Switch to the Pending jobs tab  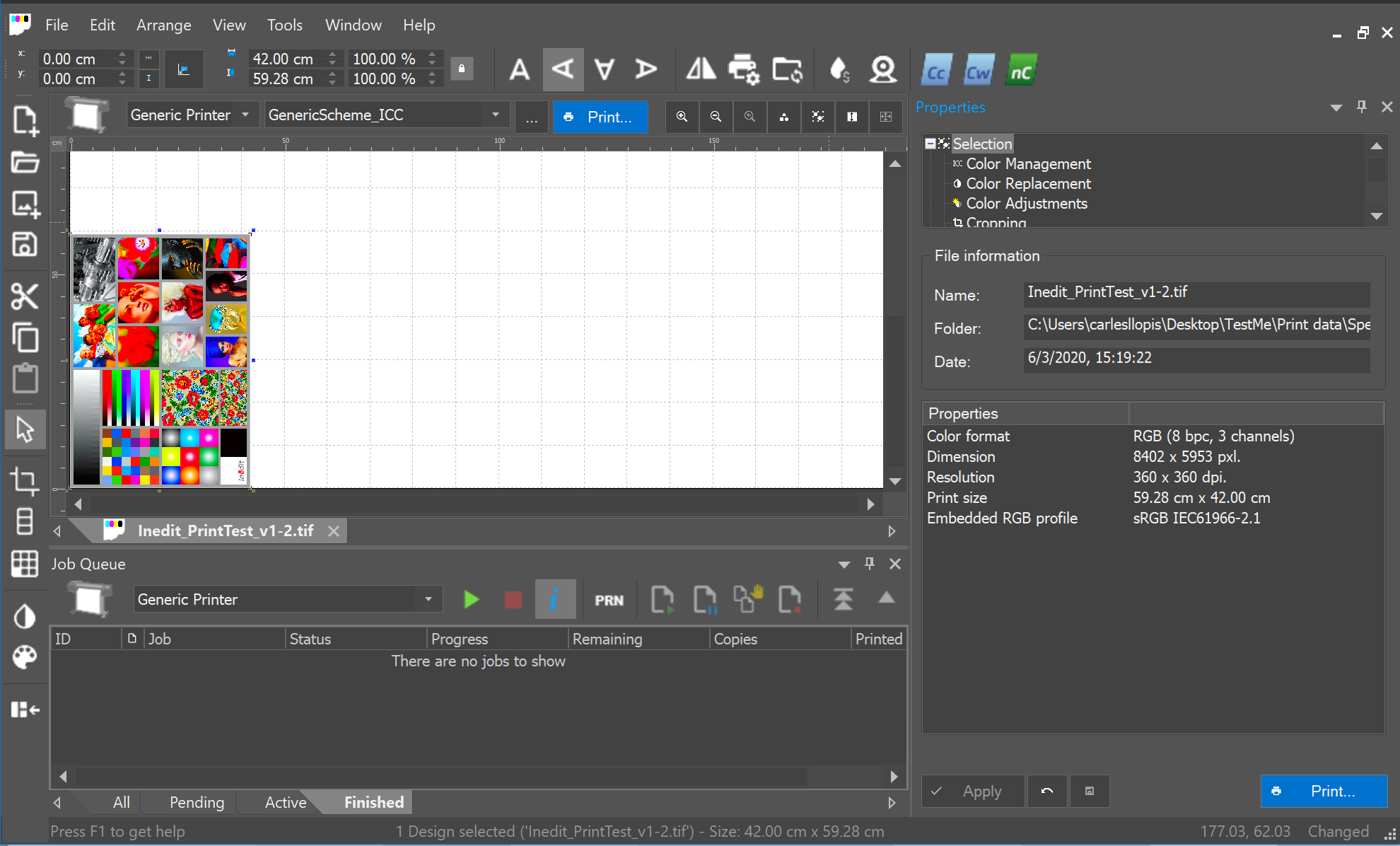coord(197,802)
